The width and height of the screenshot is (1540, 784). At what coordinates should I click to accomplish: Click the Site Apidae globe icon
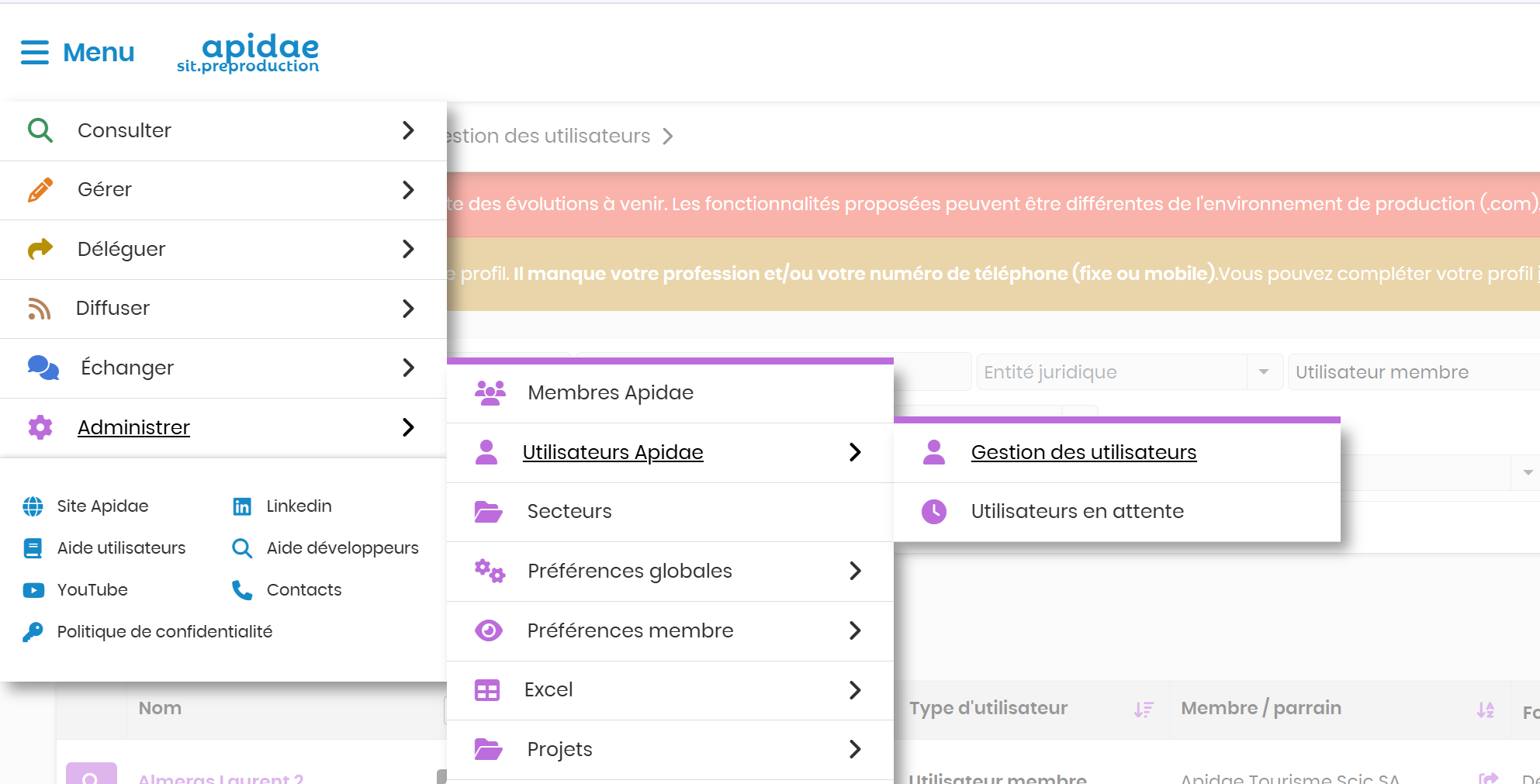pyautogui.click(x=33, y=506)
